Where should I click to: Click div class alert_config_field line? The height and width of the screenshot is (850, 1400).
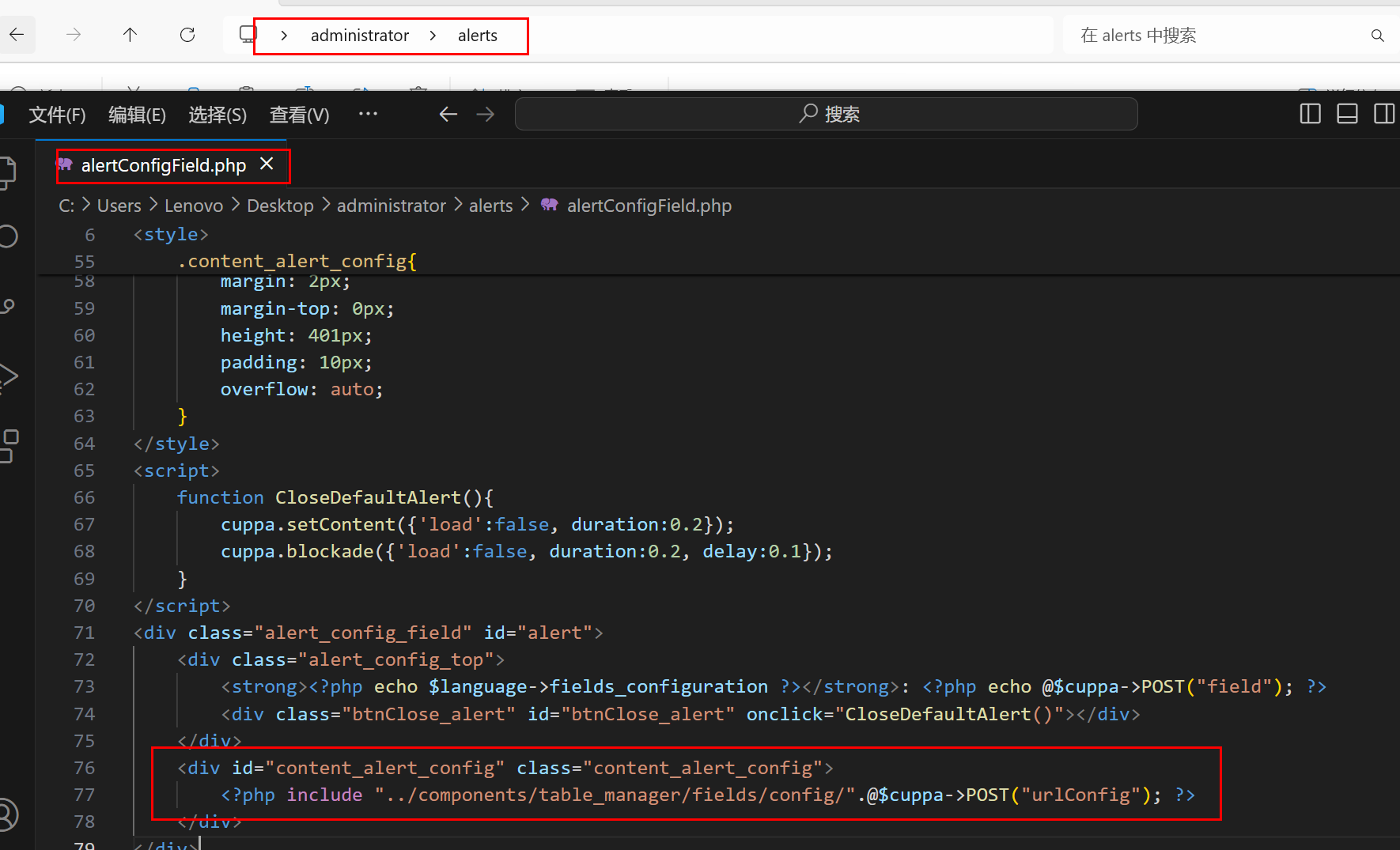click(369, 633)
